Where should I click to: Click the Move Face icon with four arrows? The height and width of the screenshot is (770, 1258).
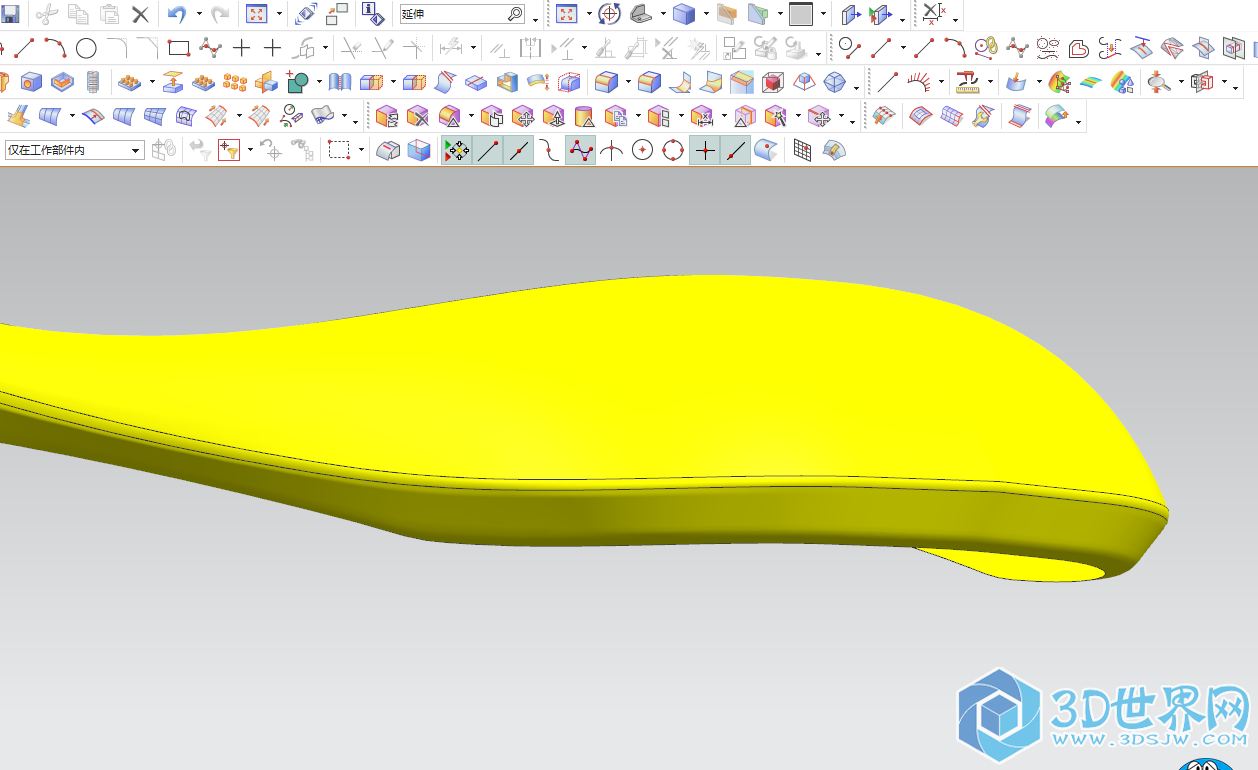(x=521, y=117)
